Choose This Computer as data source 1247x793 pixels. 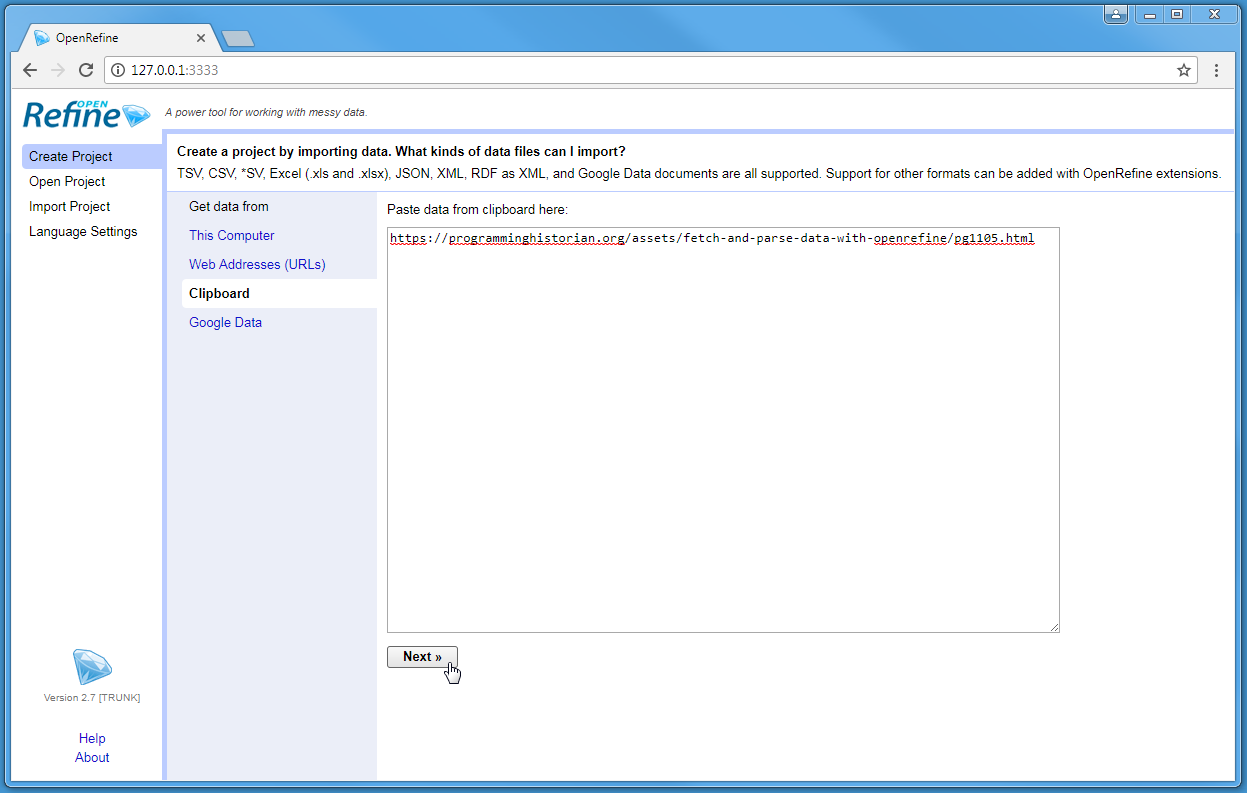231,235
